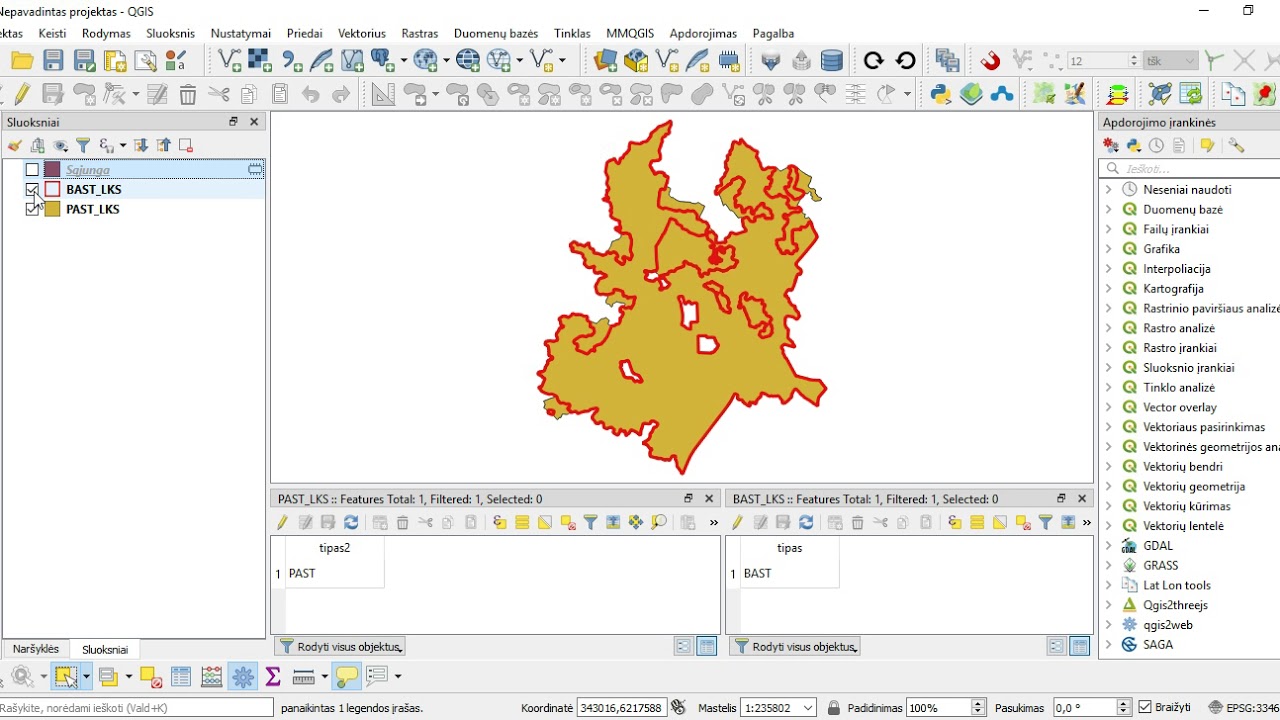Toggle the Braižyti render checkbox
This screenshot has height=720, width=1280.
pyautogui.click(x=1146, y=708)
